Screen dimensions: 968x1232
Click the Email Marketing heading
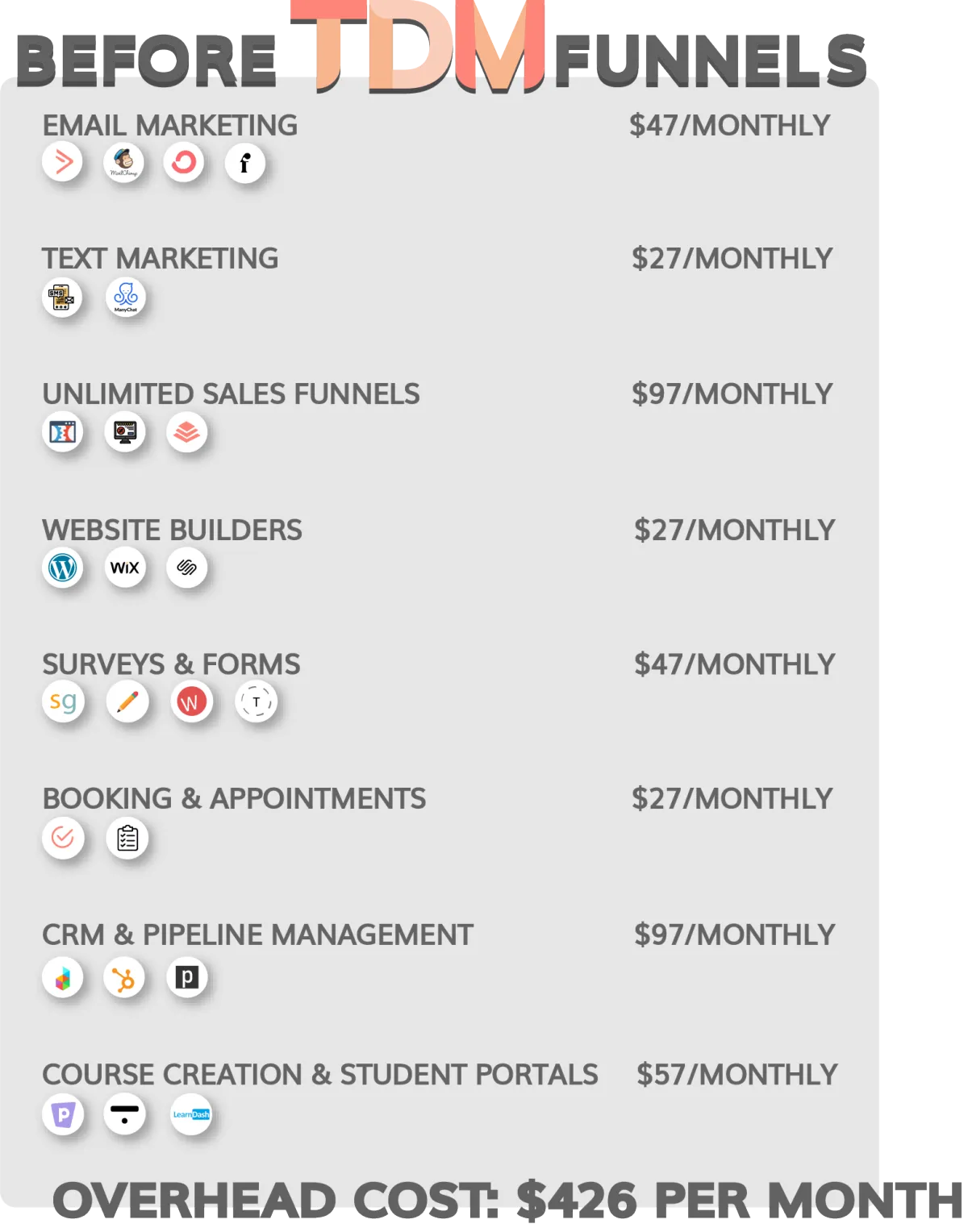click(x=170, y=125)
